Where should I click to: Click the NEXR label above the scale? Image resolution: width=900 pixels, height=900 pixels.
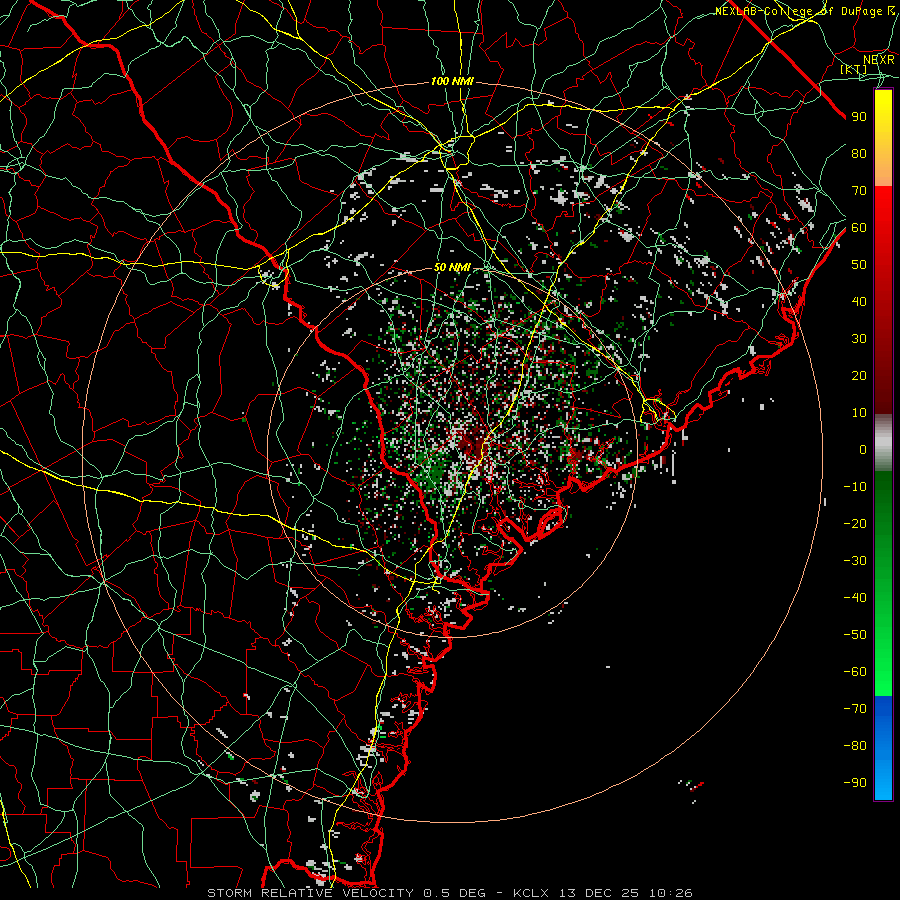[x=879, y=60]
